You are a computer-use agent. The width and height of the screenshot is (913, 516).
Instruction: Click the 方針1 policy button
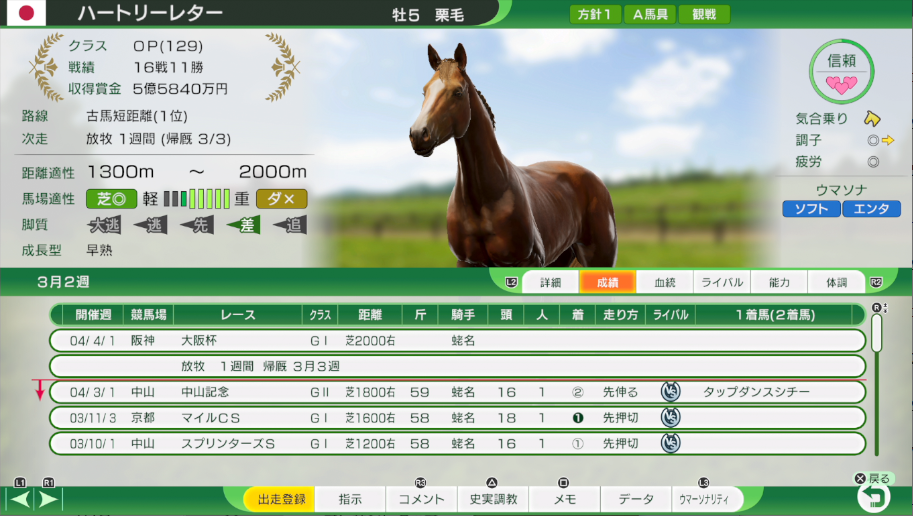coord(594,15)
